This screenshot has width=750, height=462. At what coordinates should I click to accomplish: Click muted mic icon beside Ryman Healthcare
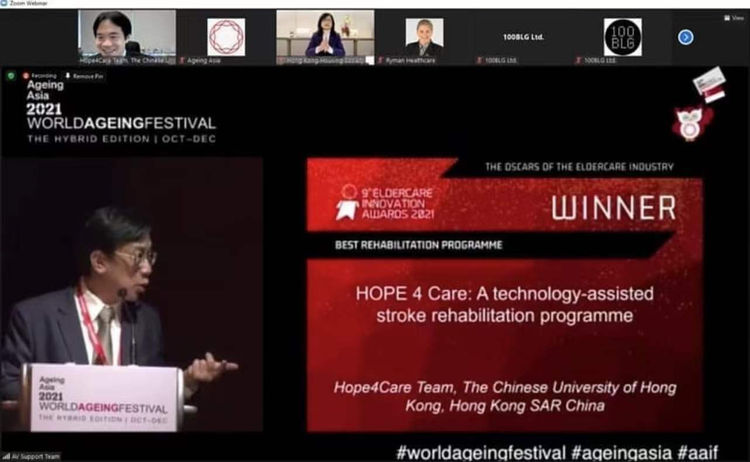click(x=381, y=61)
